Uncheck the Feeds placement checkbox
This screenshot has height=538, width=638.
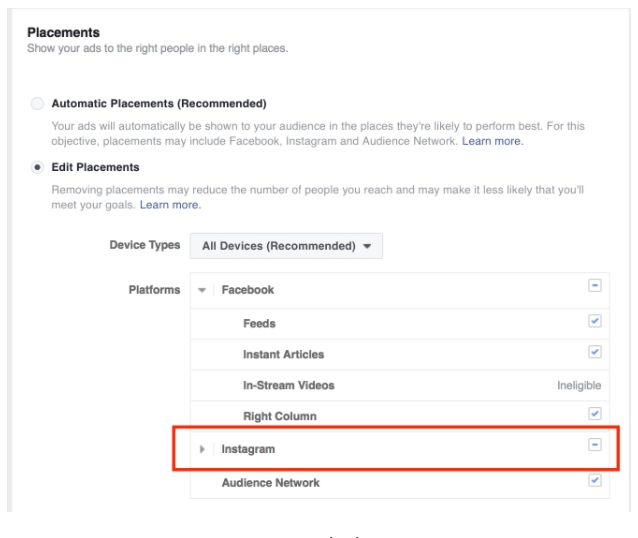pyautogui.click(x=595, y=322)
